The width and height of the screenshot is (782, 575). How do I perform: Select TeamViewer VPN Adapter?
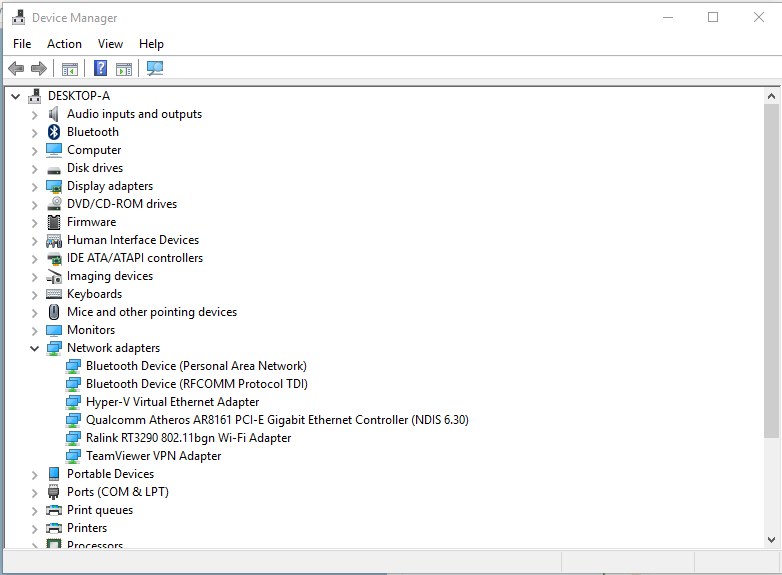154,456
